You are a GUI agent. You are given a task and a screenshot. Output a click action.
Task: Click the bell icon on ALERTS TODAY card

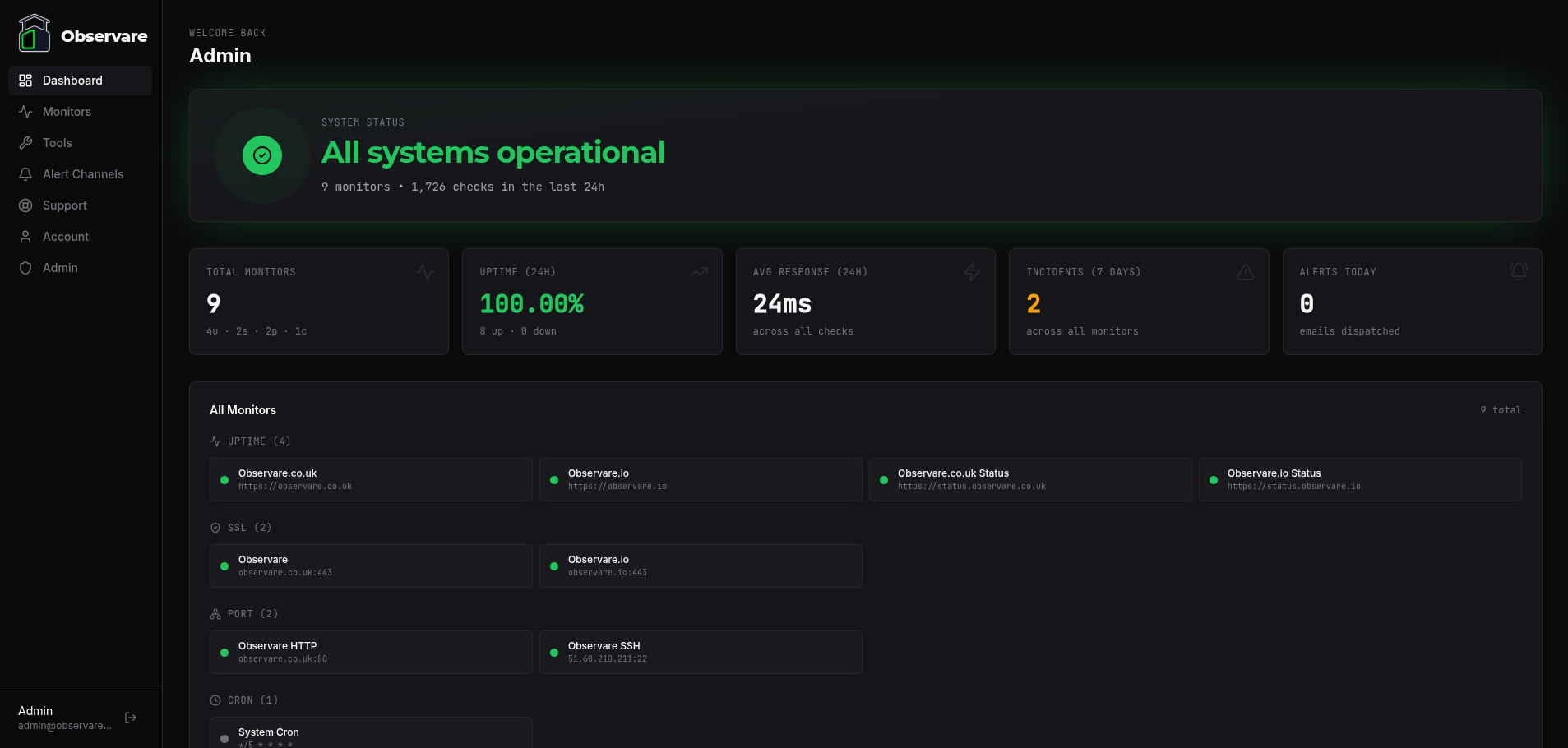(1517, 271)
